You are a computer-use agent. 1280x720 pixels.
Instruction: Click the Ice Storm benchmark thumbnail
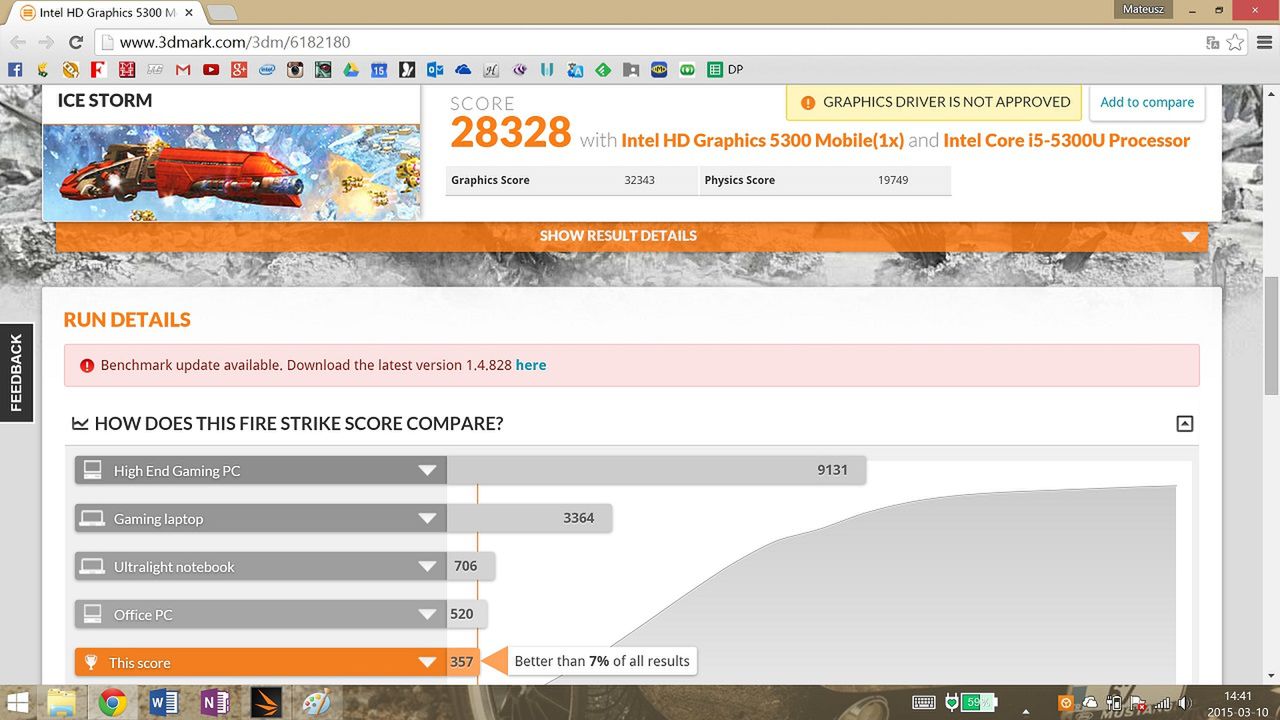pyautogui.click(x=231, y=172)
